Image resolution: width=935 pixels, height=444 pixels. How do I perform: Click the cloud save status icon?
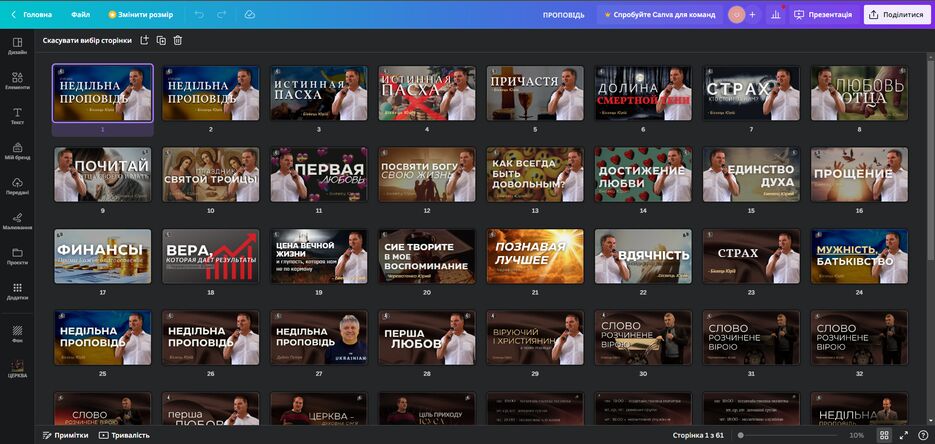(250, 14)
